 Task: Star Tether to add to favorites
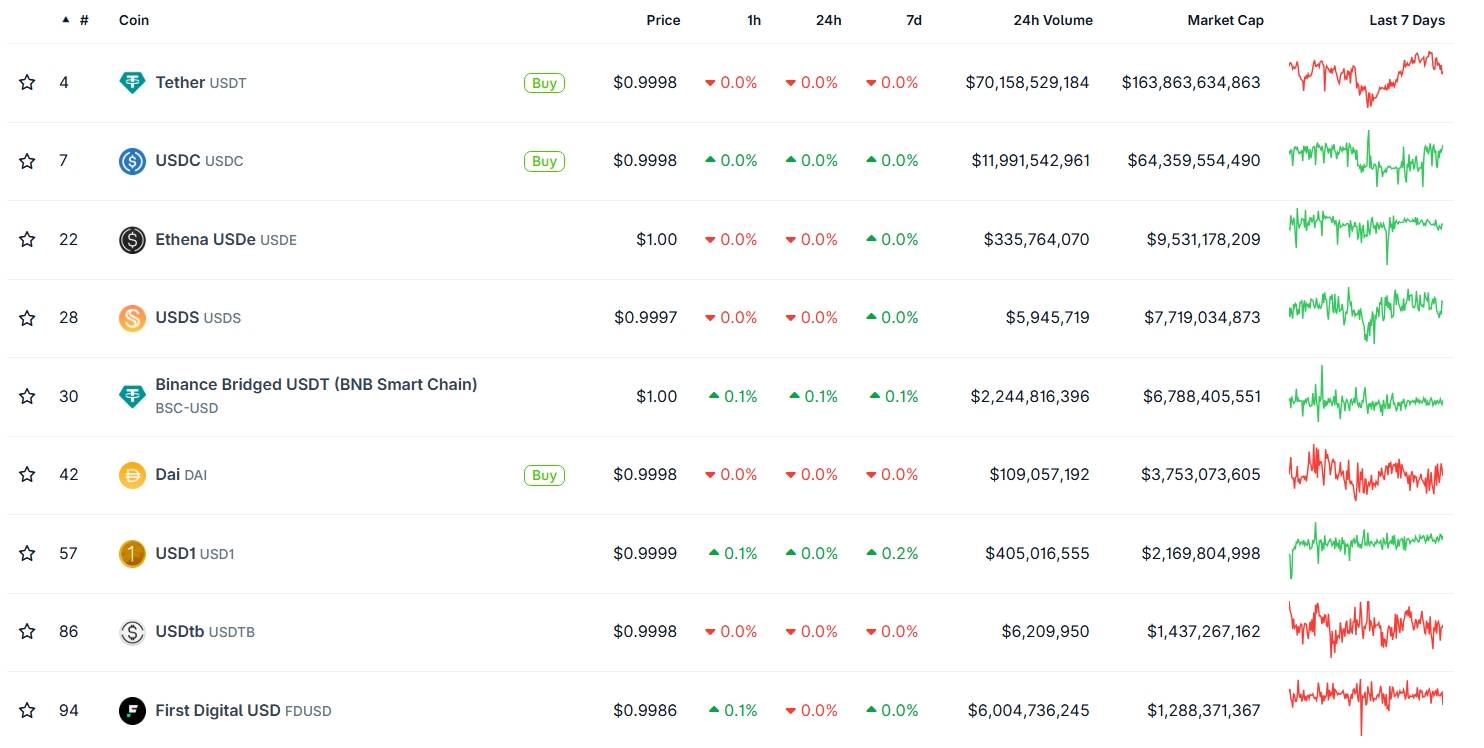[x=27, y=83]
